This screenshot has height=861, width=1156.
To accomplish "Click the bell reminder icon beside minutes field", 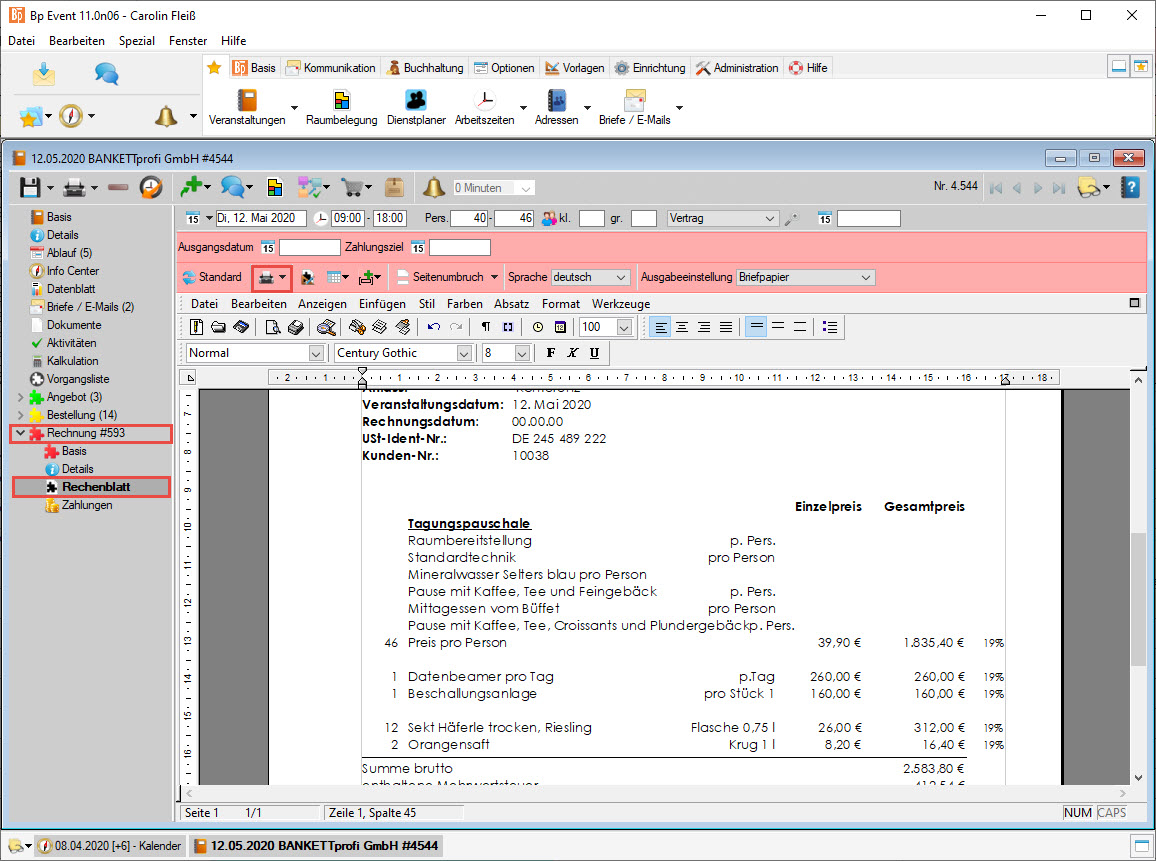I will click(433, 187).
